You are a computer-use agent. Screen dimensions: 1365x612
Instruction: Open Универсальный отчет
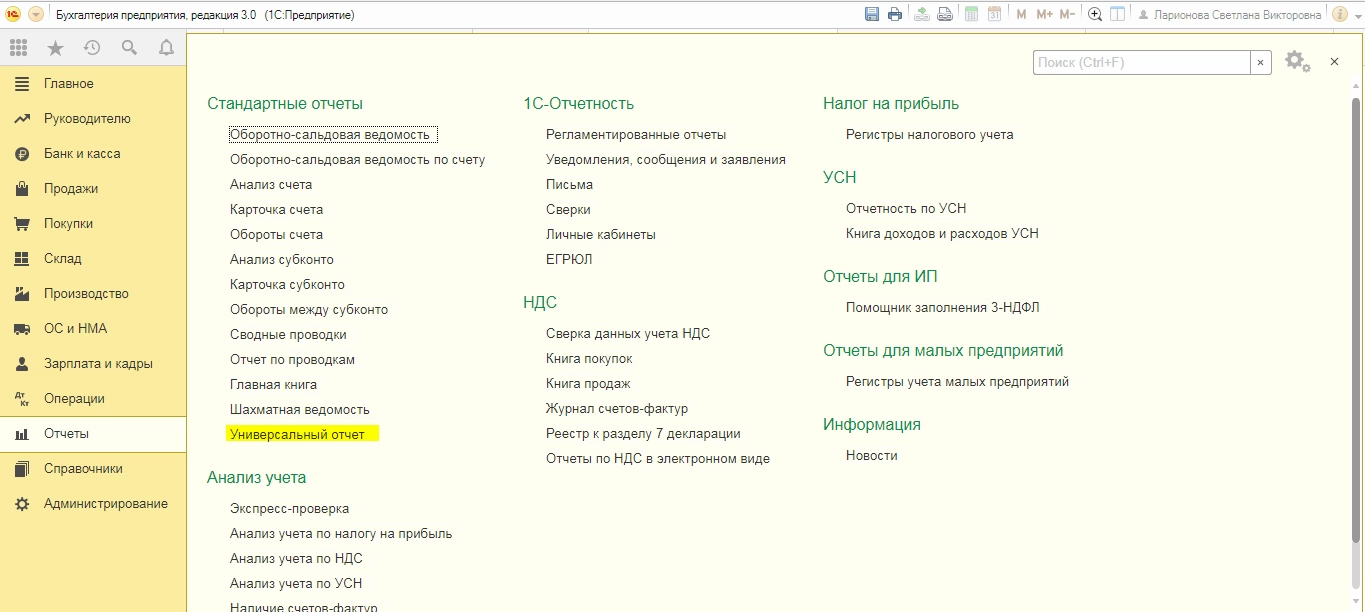pyautogui.click(x=297, y=434)
